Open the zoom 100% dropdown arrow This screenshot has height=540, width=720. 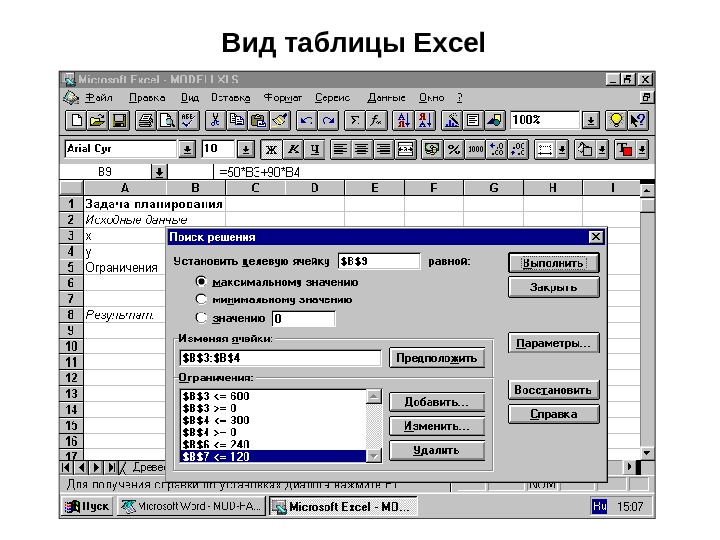click(591, 121)
